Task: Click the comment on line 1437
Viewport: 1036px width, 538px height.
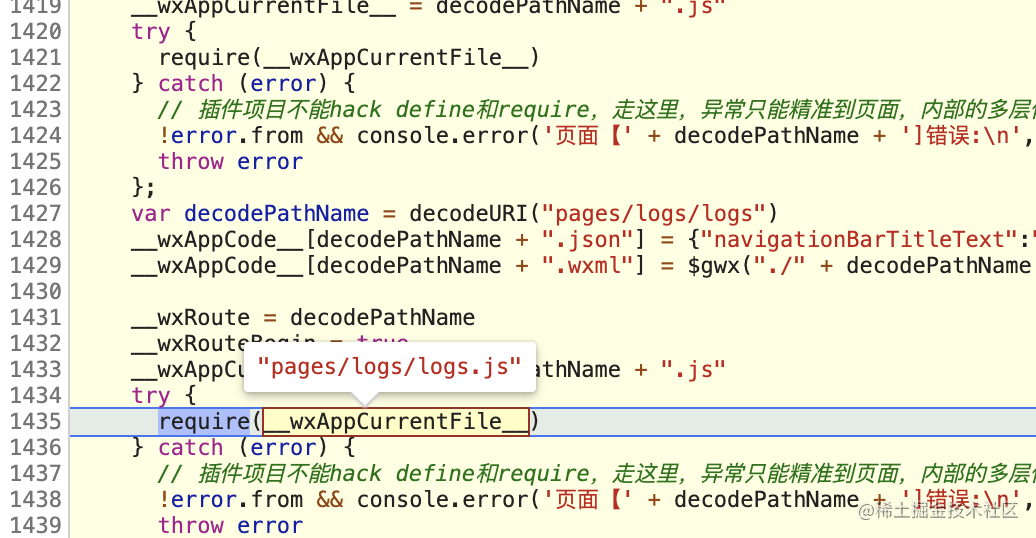Action: pyautogui.click(x=597, y=473)
